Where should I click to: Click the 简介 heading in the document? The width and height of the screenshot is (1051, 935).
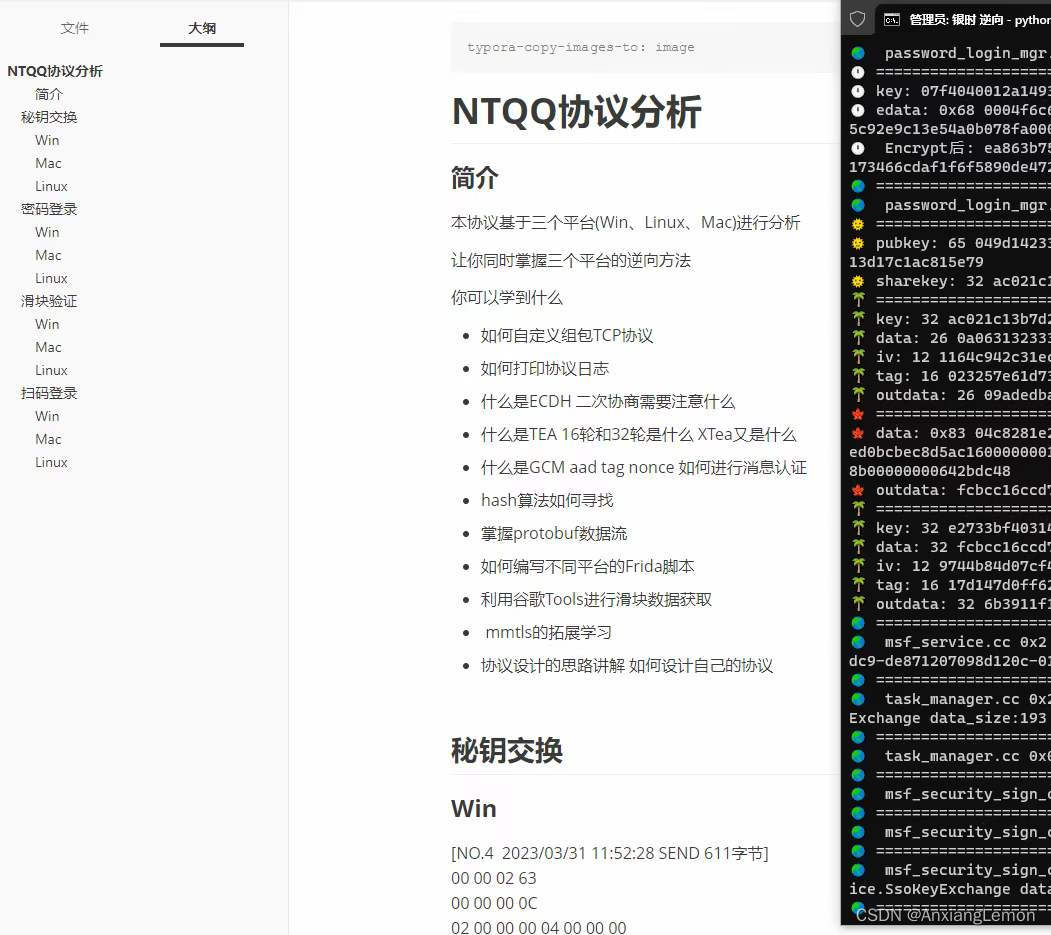475,178
